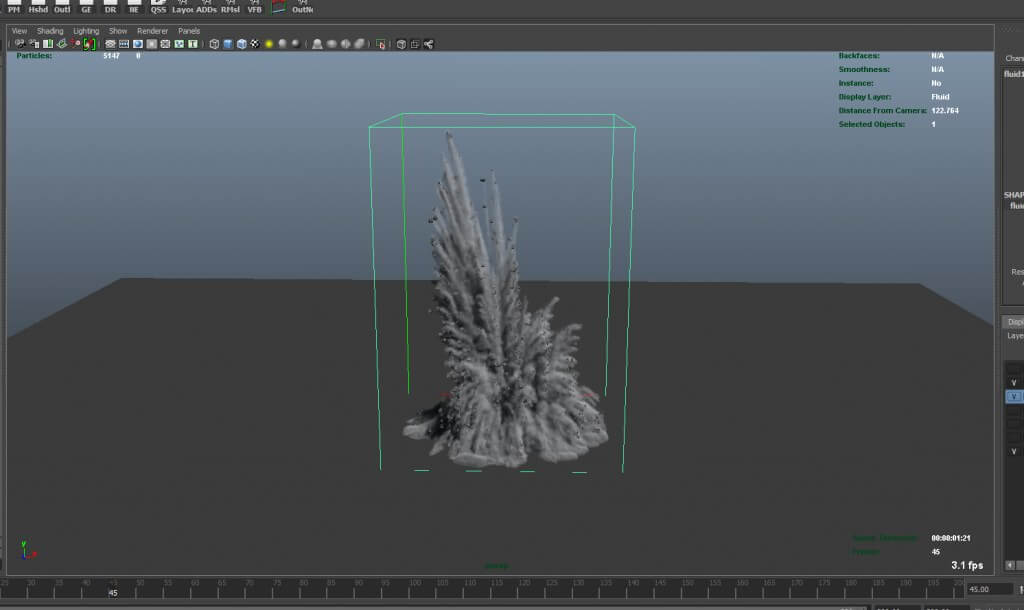The image size is (1024, 610).
Task: Toggle the V visibility box above highlighted layer
Action: click(x=1014, y=383)
